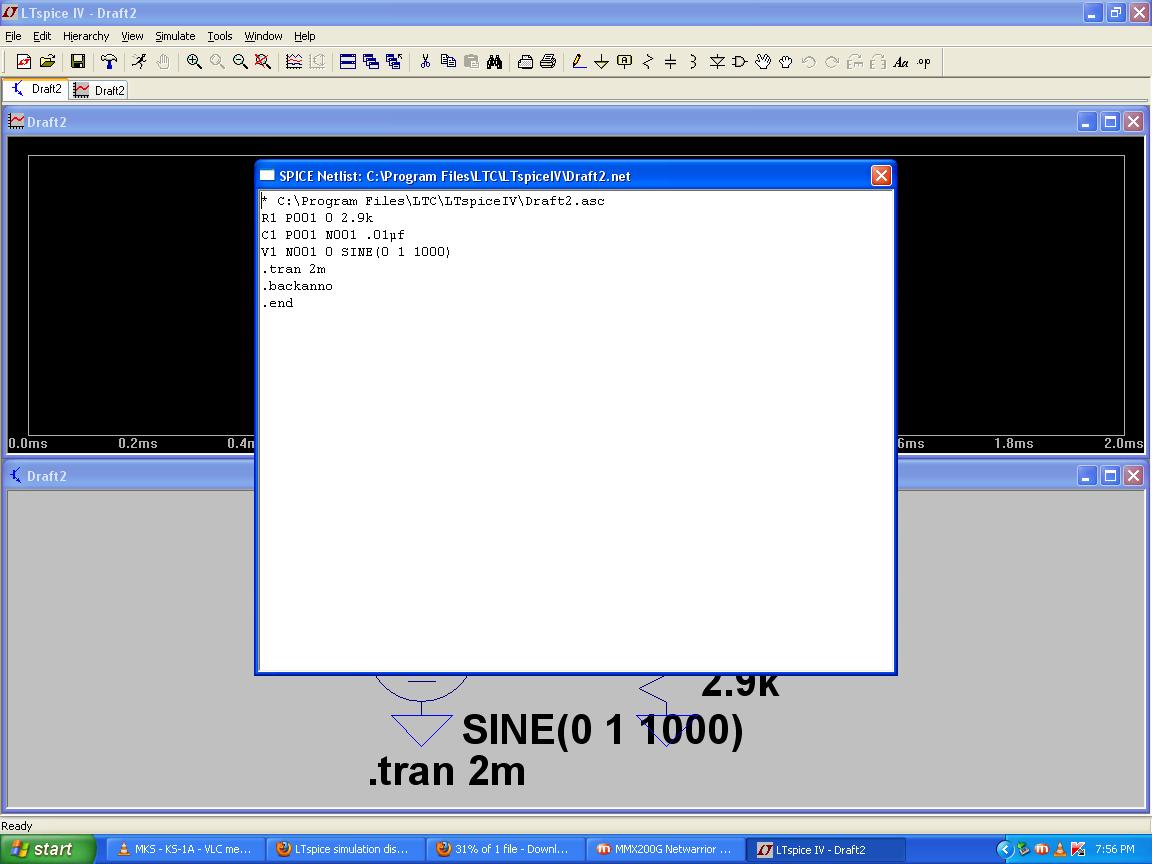
Task: Expand hidden system tray icons arrow
Action: point(1004,849)
